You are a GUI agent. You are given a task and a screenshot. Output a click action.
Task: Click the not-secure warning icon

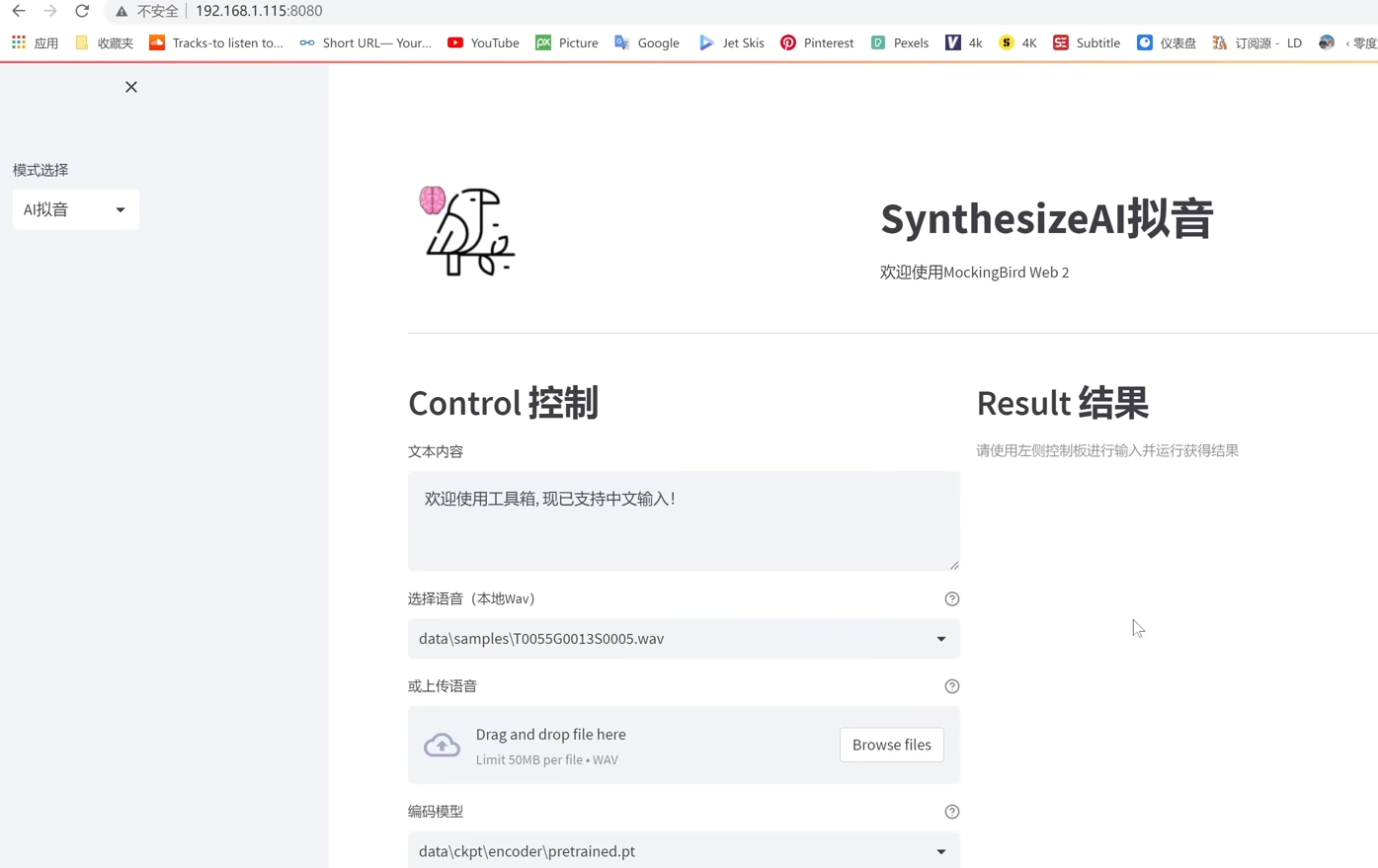122,12
